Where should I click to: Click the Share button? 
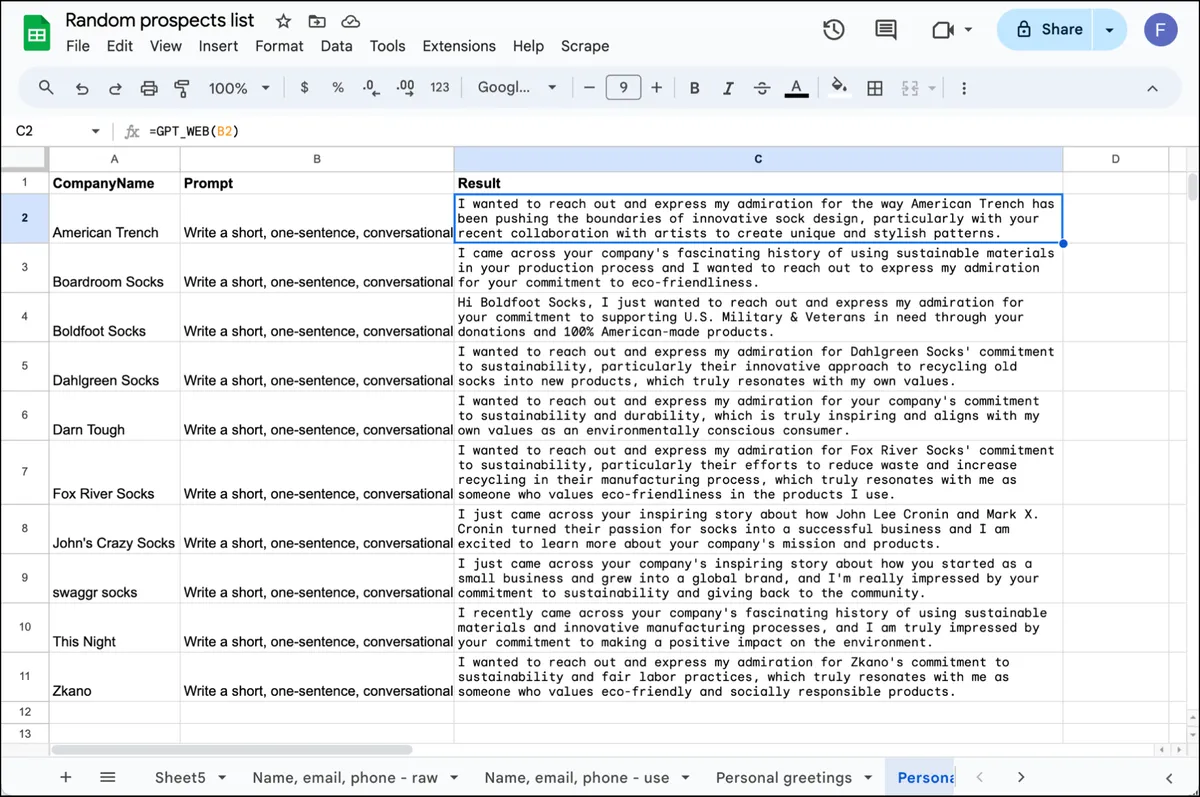coord(1046,30)
